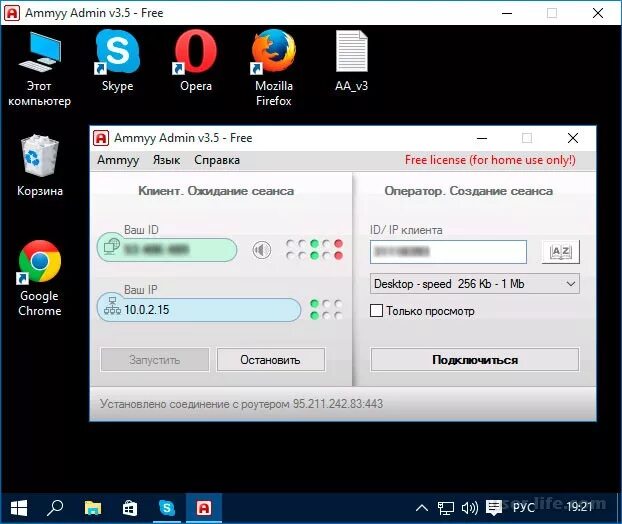
Task: Click the router connection status text
Action: click(241, 404)
